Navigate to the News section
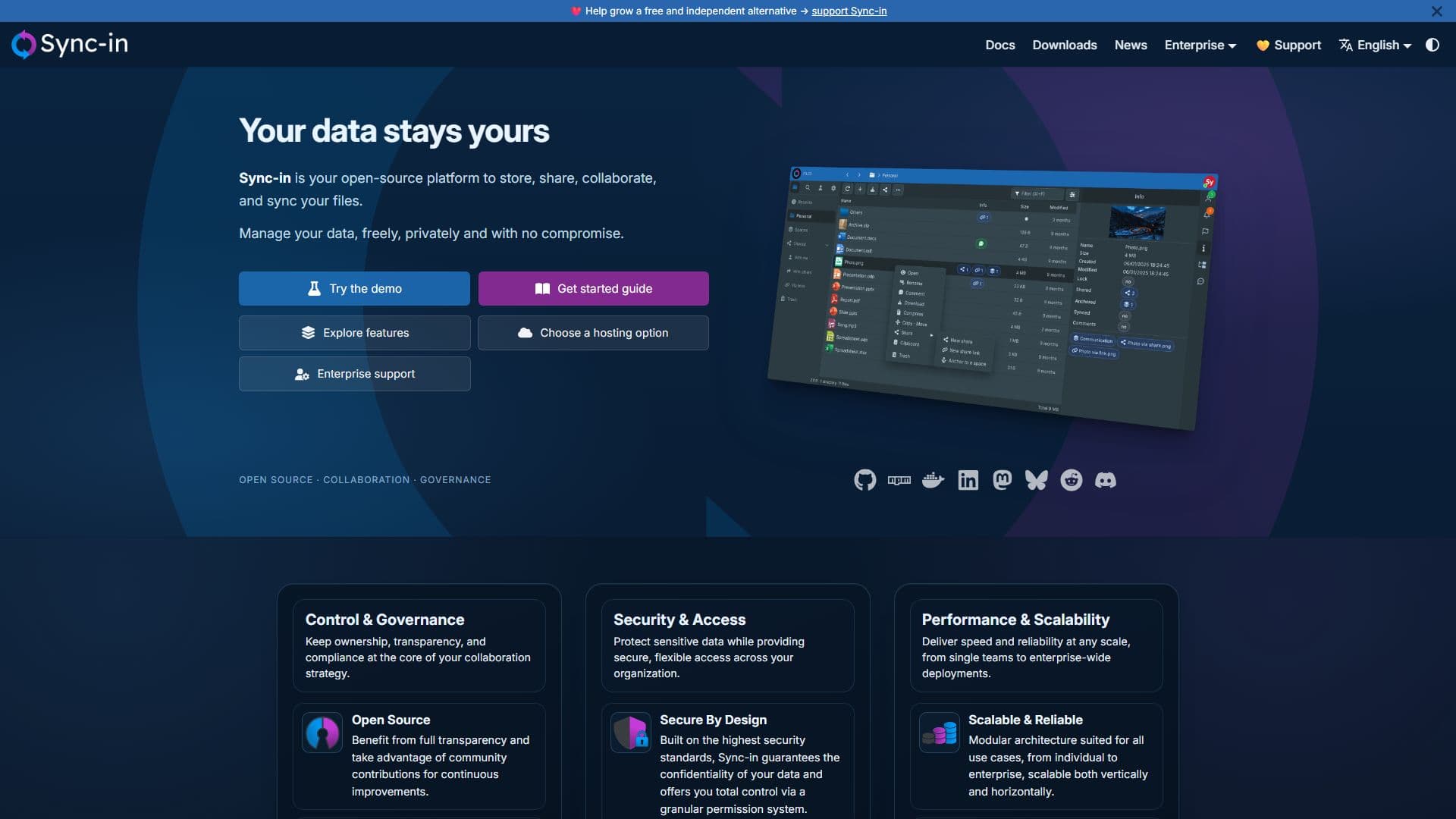The height and width of the screenshot is (819, 1456). (x=1131, y=45)
